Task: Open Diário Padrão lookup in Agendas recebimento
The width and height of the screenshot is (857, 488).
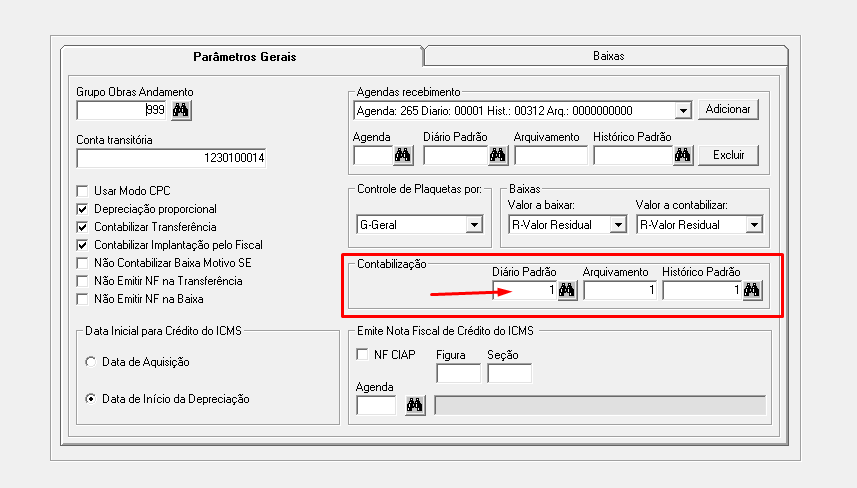Action: (497, 155)
